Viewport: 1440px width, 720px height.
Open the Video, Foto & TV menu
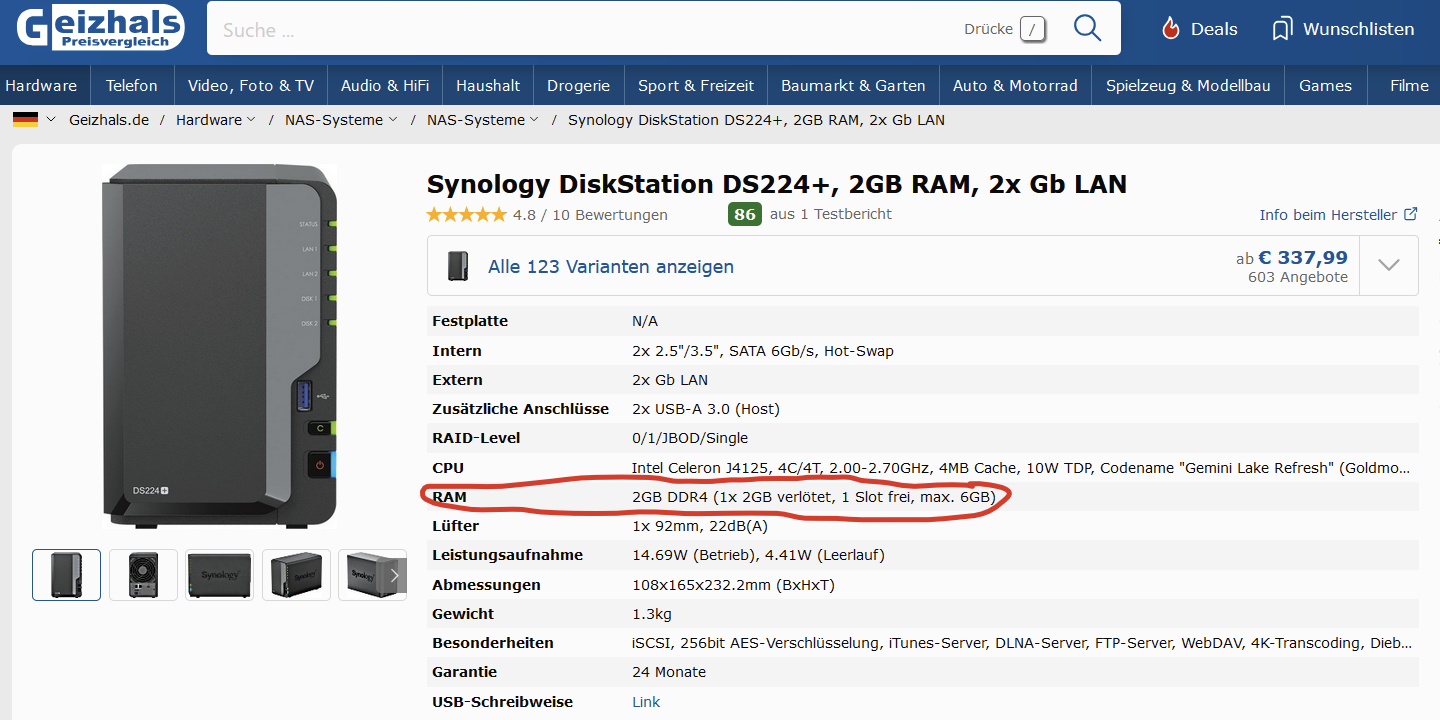251,86
